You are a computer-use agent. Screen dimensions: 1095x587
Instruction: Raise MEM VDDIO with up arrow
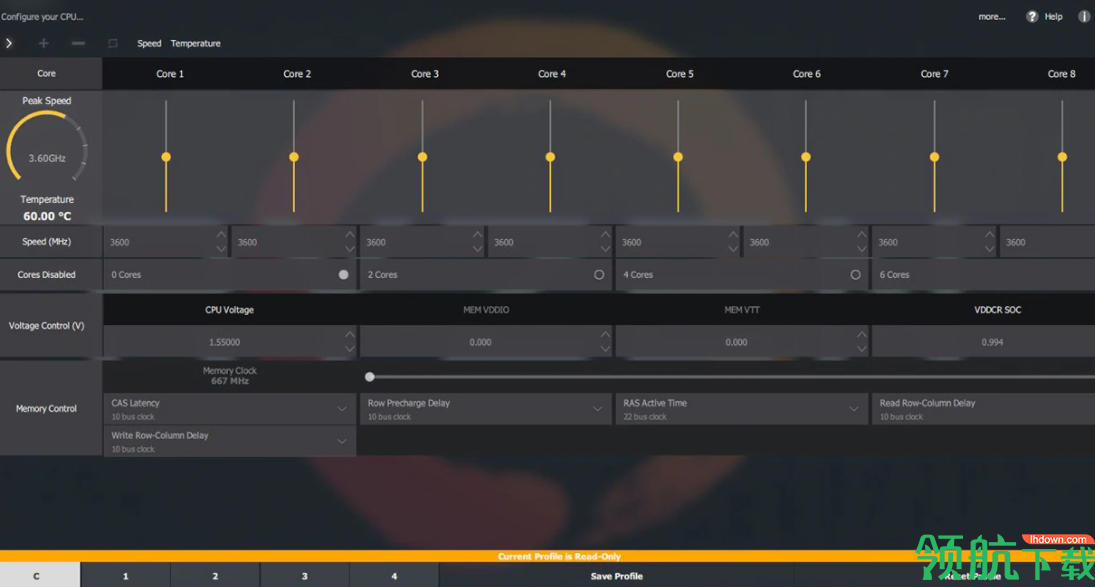point(605,334)
